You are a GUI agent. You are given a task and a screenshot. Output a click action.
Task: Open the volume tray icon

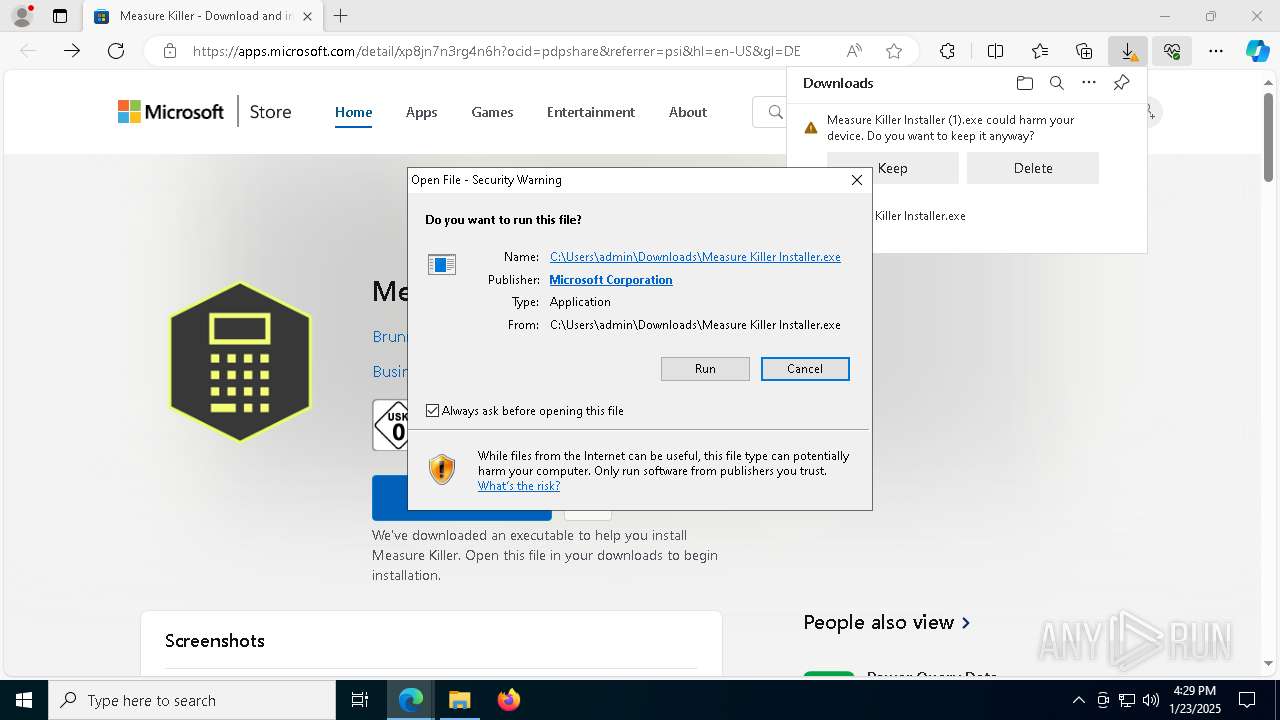(1151, 700)
